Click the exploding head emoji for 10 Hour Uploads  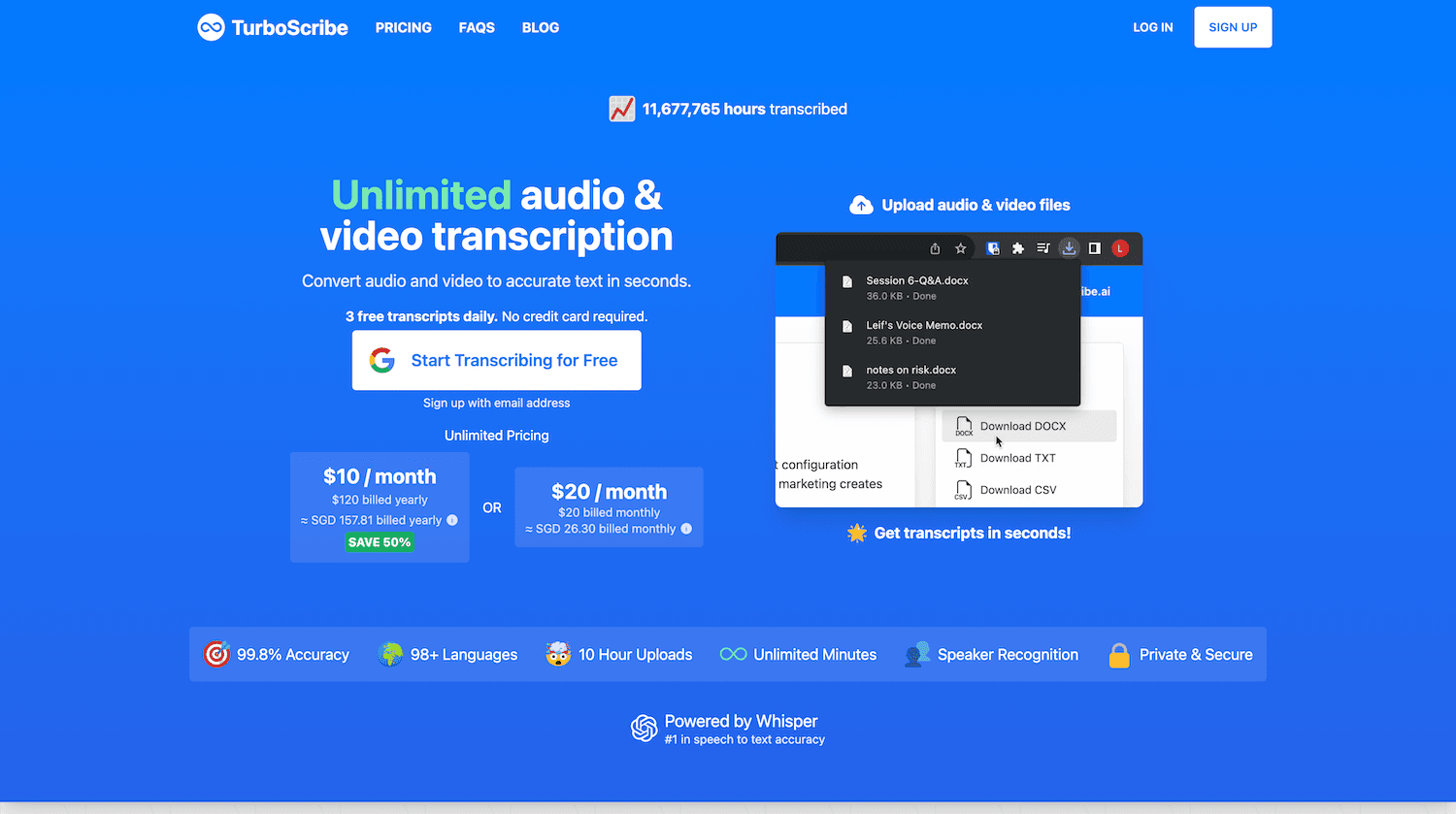point(558,654)
